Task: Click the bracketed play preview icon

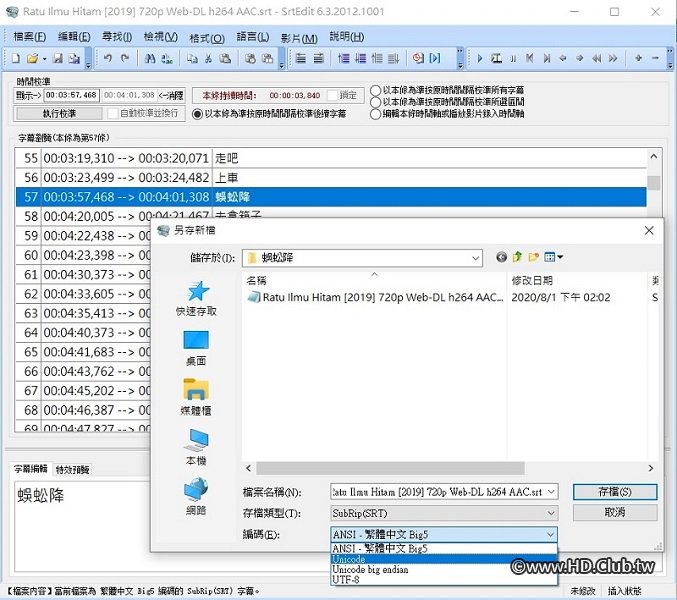Action: [x=435, y=58]
